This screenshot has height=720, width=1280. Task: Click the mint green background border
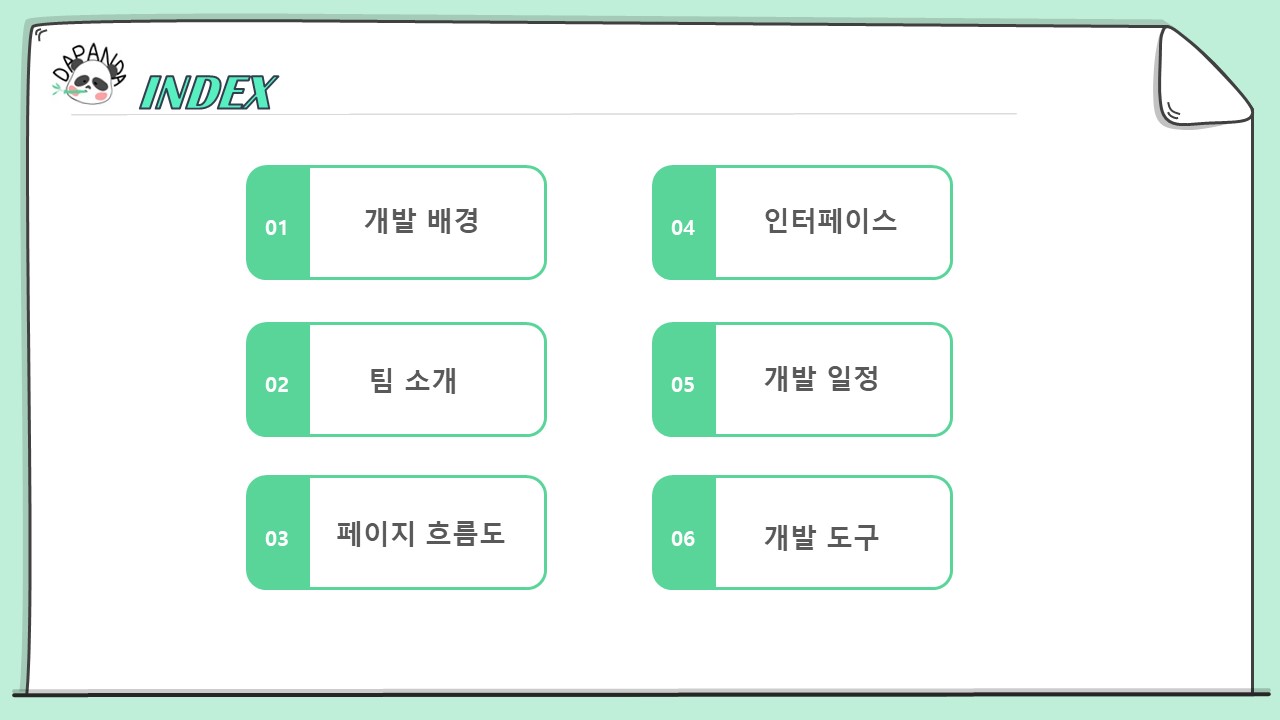(x=640, y=708)
